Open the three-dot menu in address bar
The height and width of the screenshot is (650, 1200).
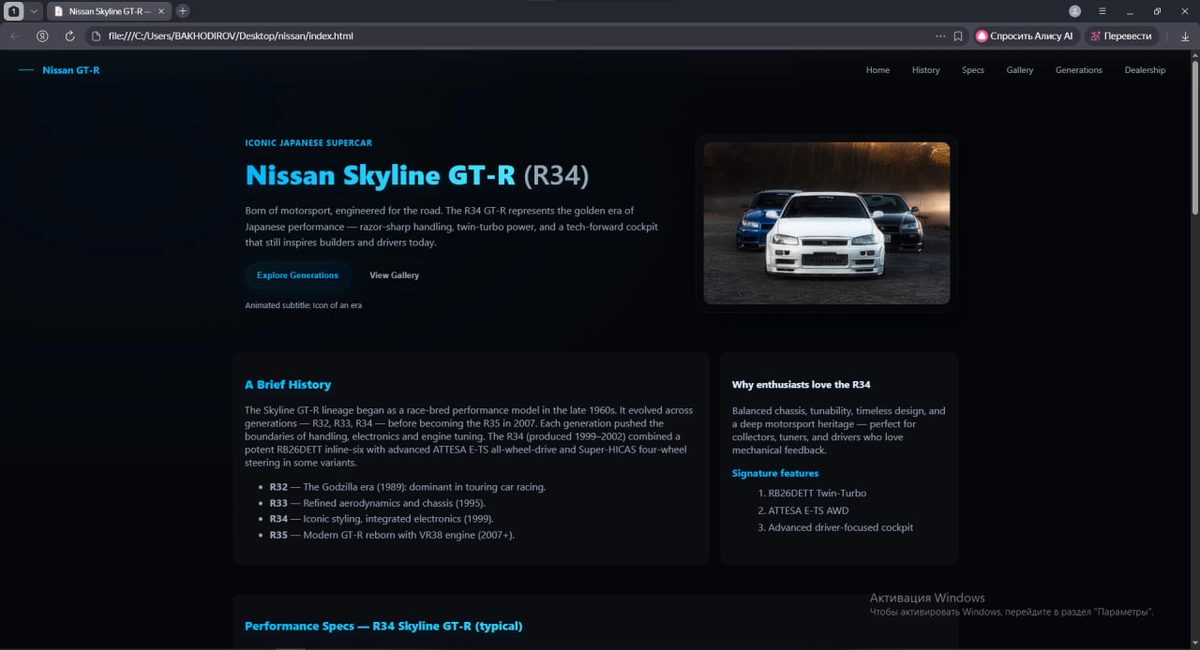(940, 36)
